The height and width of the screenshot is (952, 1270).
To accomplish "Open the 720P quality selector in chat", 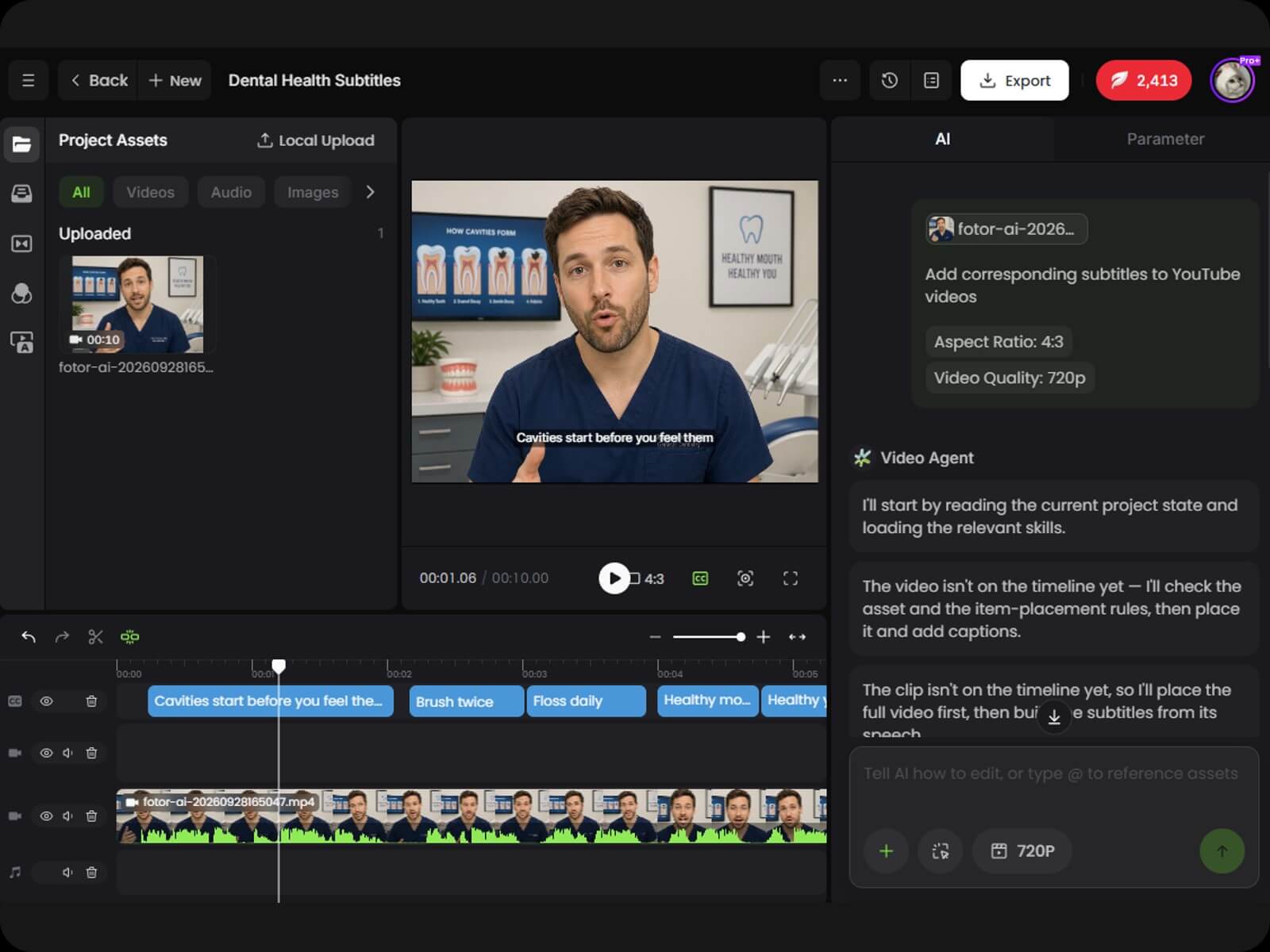I will 1023,851.
